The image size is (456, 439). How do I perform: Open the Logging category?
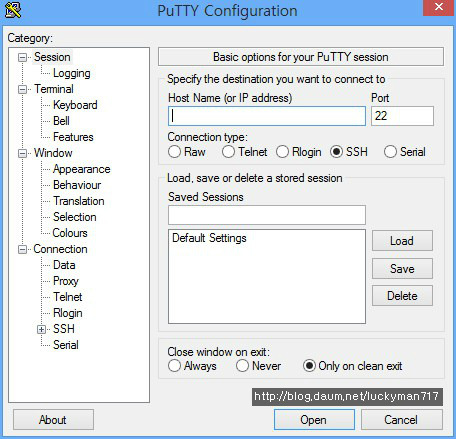[72, 73]
